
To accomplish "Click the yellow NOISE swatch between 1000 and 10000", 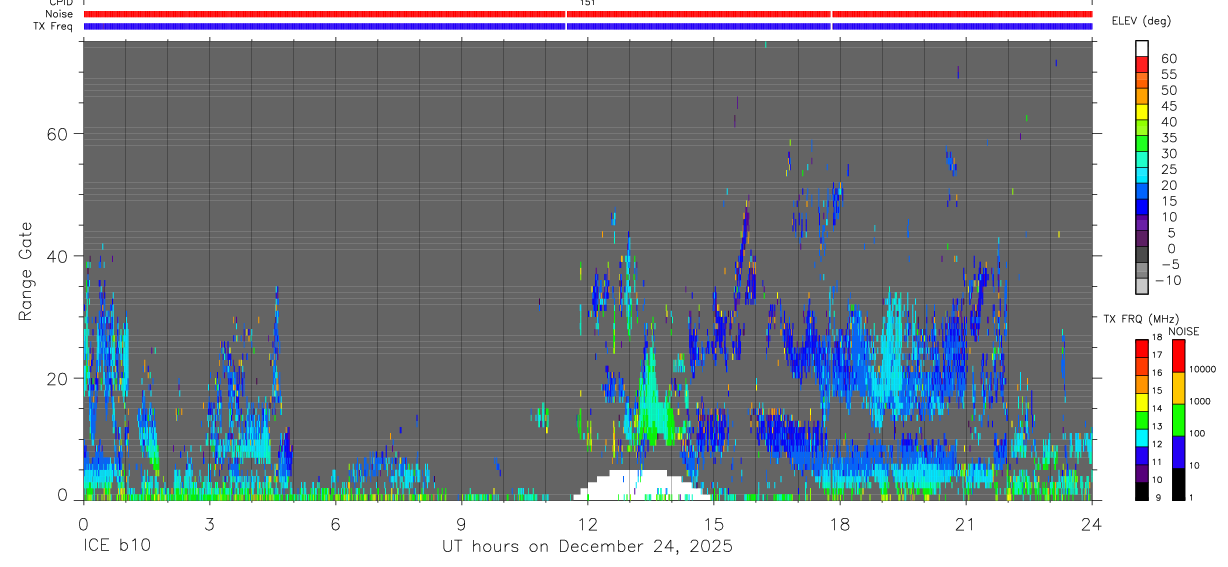I will (1178, 387).
